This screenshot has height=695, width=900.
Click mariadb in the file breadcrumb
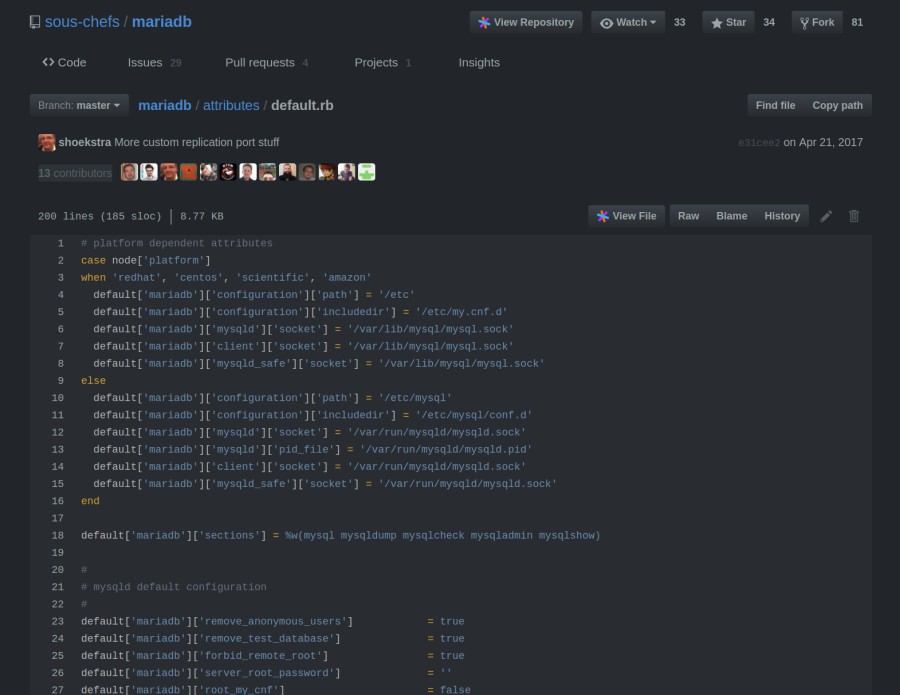pyautogui.click(x=165, y=106)
